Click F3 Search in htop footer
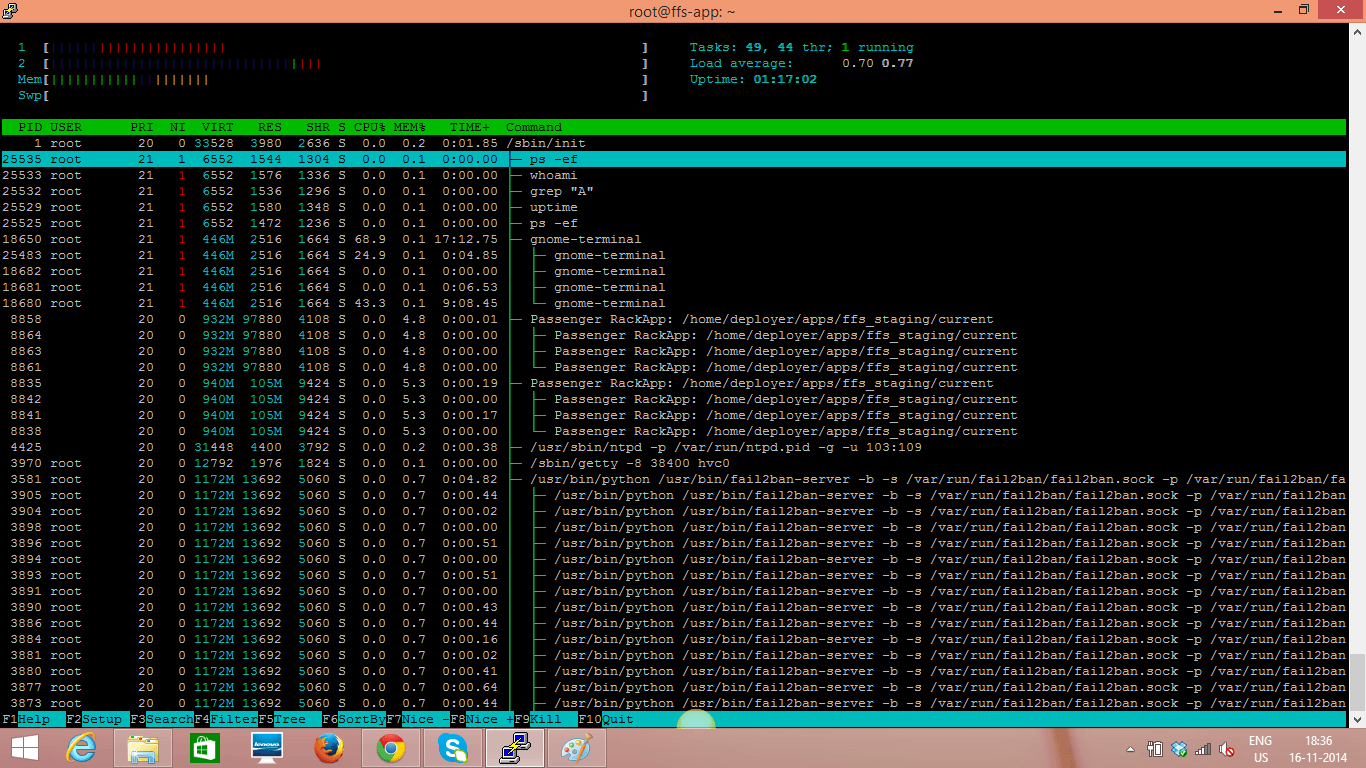 [x=162, y=719]
